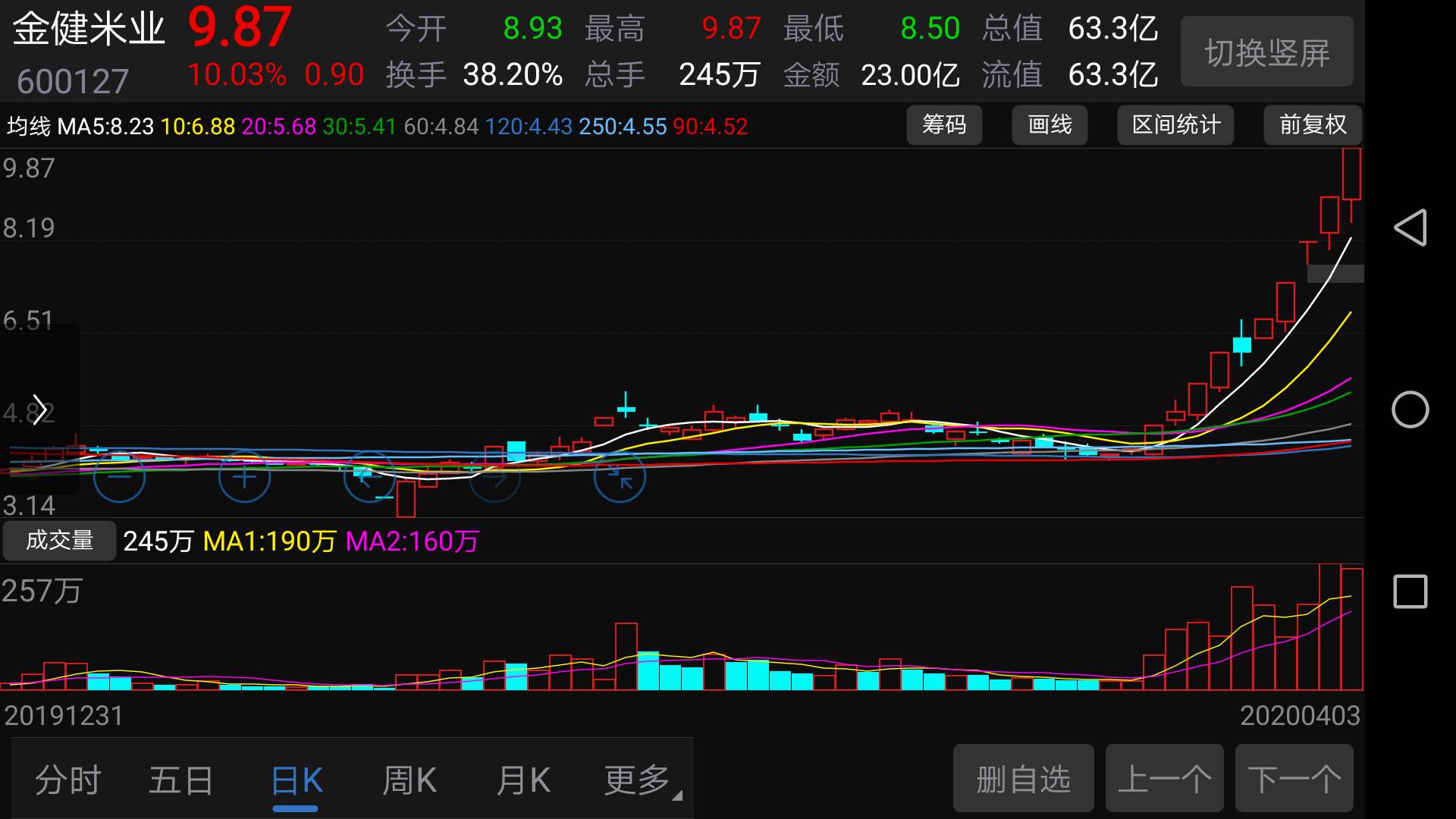Tap the Android home circle button
Viewport: 1456px width, 819px height.
(x=1410, y=409)
